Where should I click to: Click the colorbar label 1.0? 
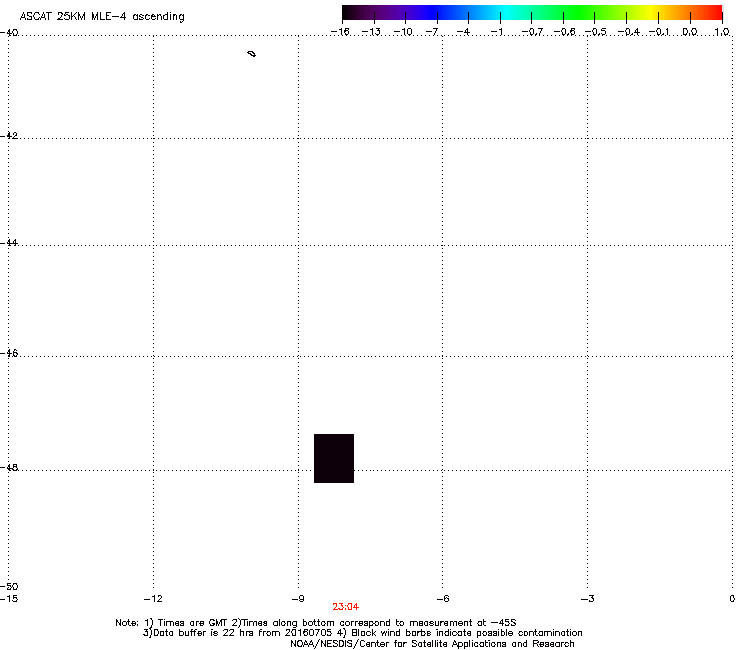click(722, 32)
